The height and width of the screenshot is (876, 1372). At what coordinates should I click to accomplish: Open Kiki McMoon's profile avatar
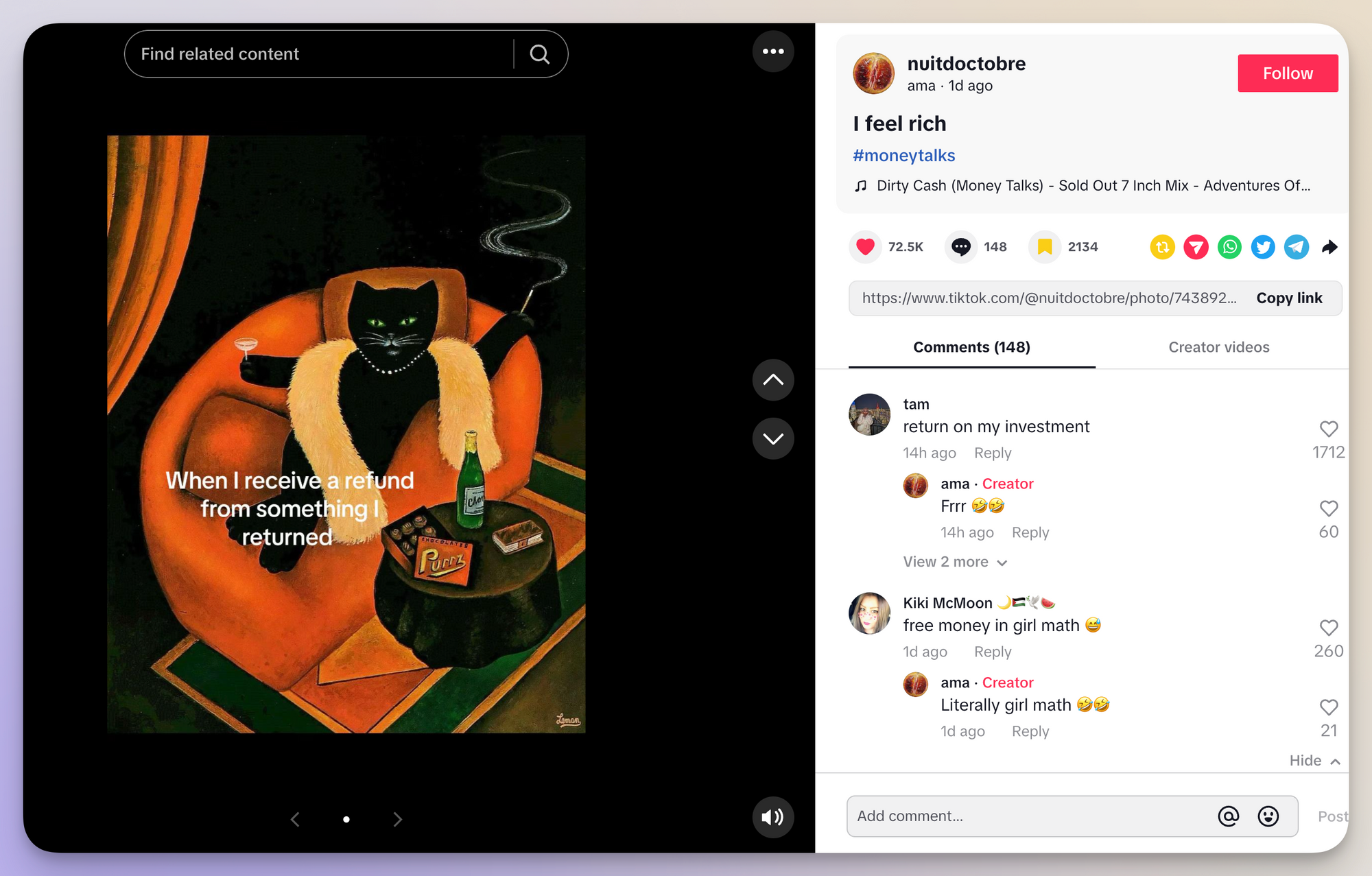870,613
